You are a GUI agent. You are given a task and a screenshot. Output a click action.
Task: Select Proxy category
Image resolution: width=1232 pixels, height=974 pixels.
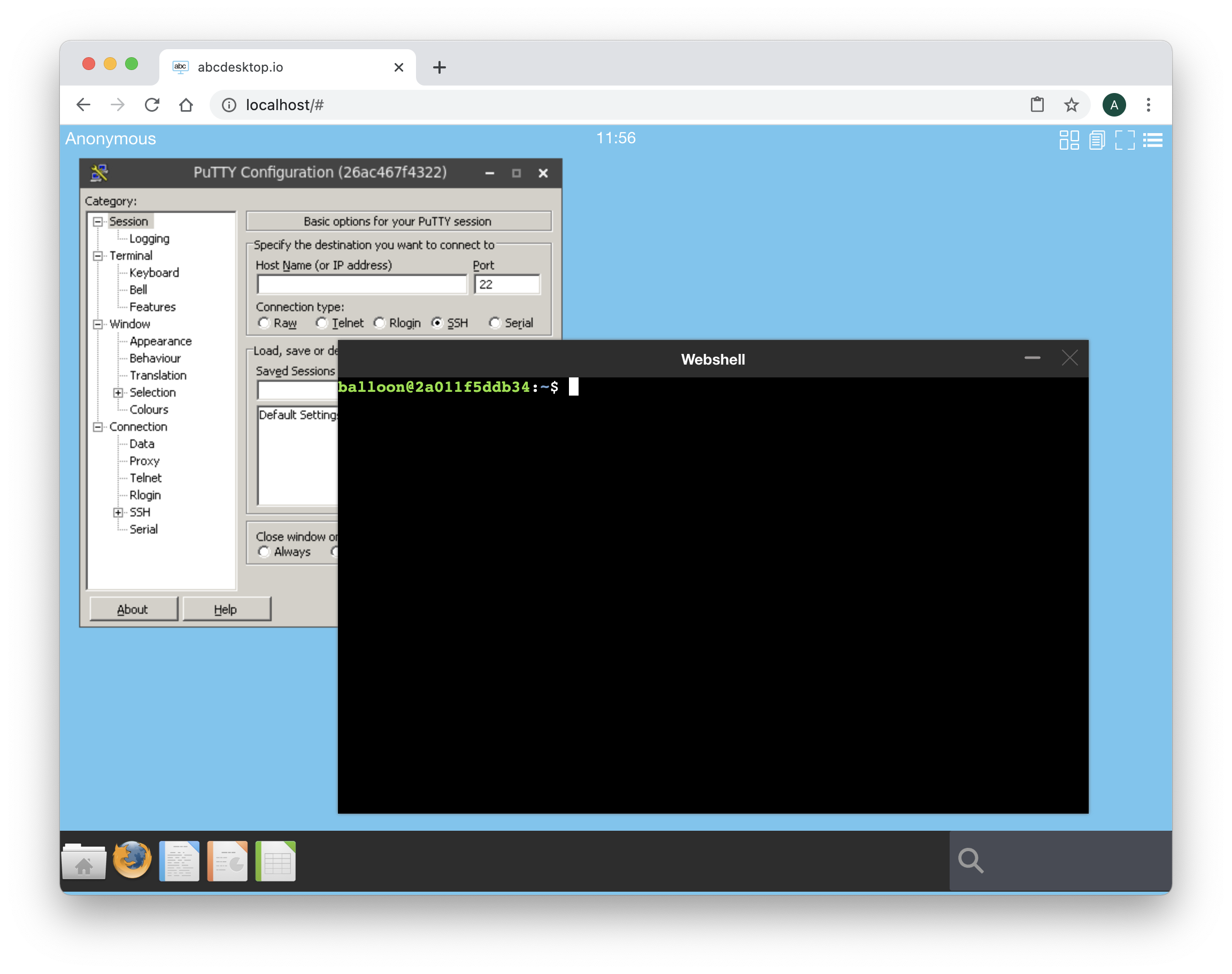click(x=144, y=461)
